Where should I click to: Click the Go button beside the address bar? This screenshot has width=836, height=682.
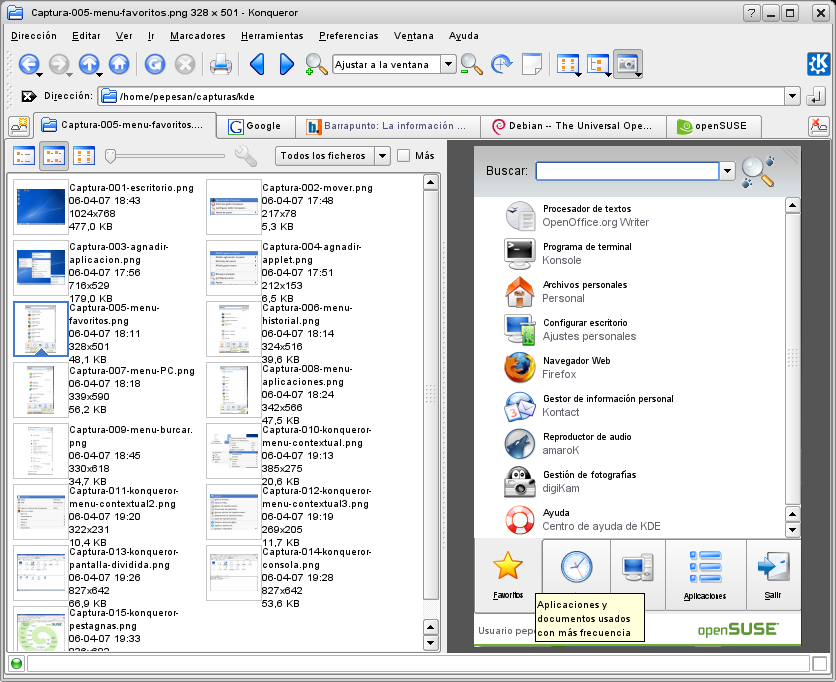(x=817, y=97)
